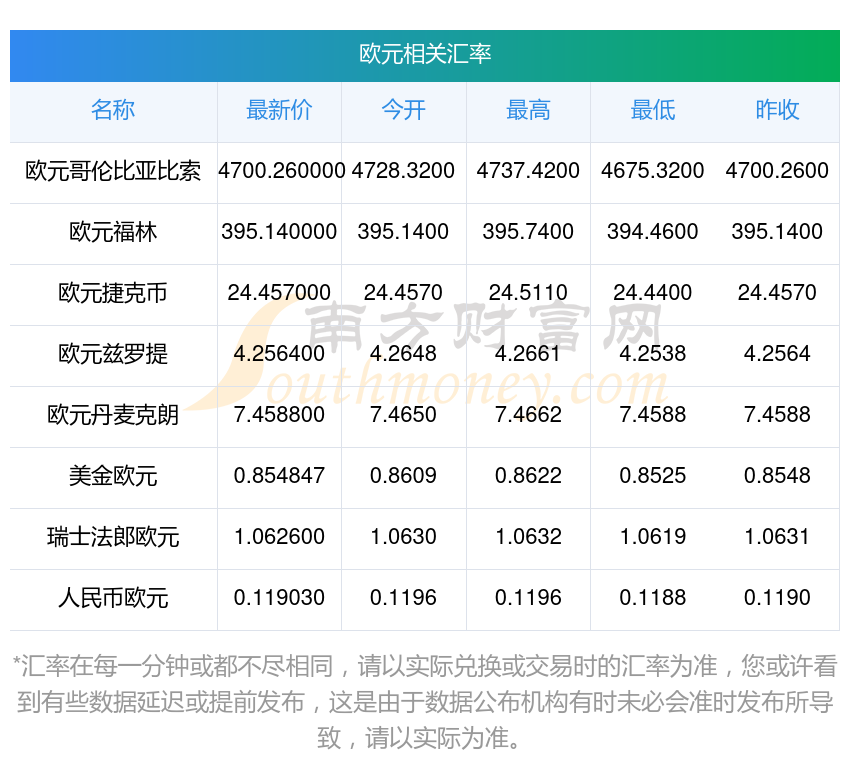Click the 最低 column header
850x769 pixels.
(x=653, y=110)
